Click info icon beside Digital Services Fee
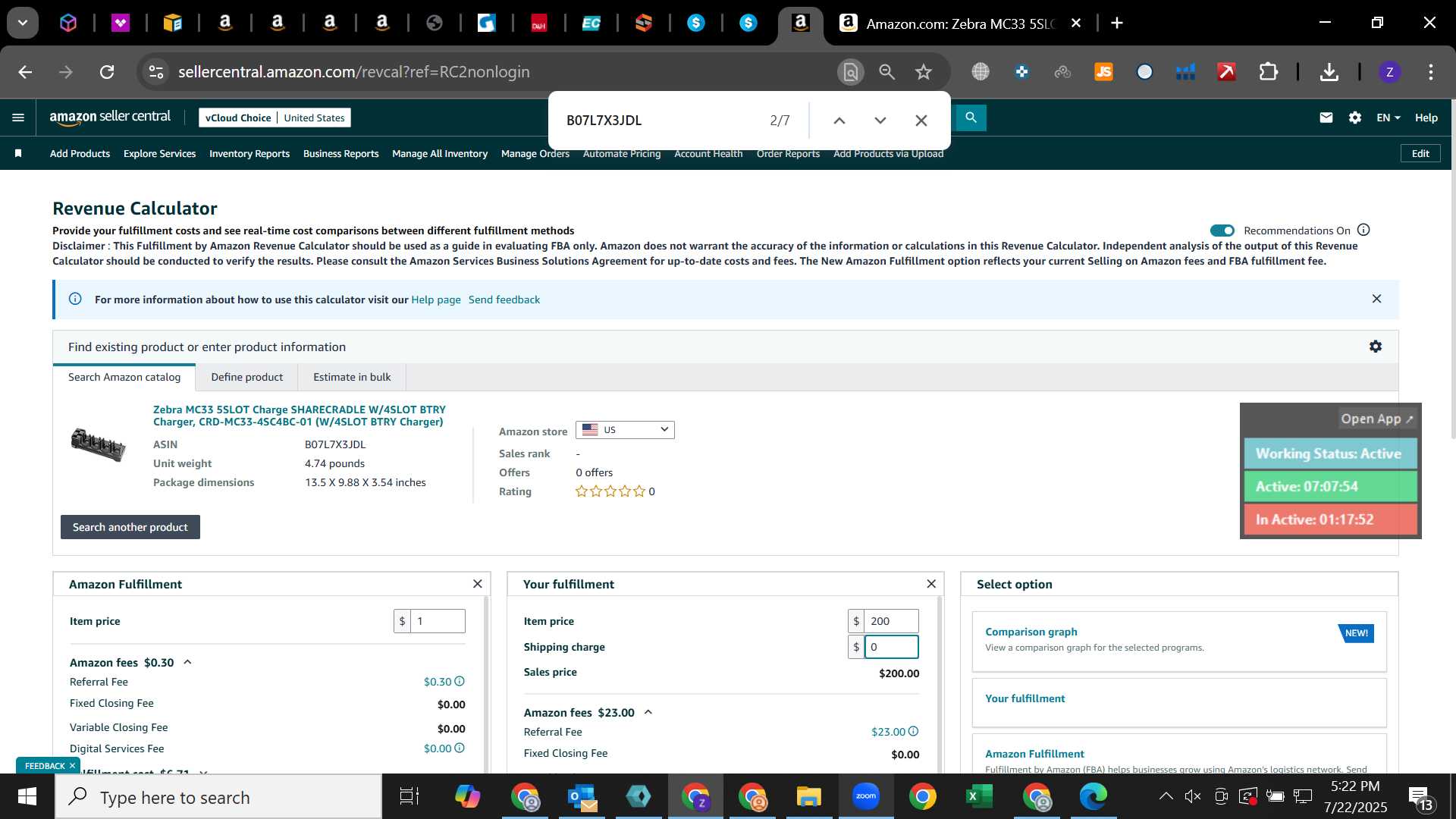The height and width of the screenshot is (819, 1456). [460, 748]
